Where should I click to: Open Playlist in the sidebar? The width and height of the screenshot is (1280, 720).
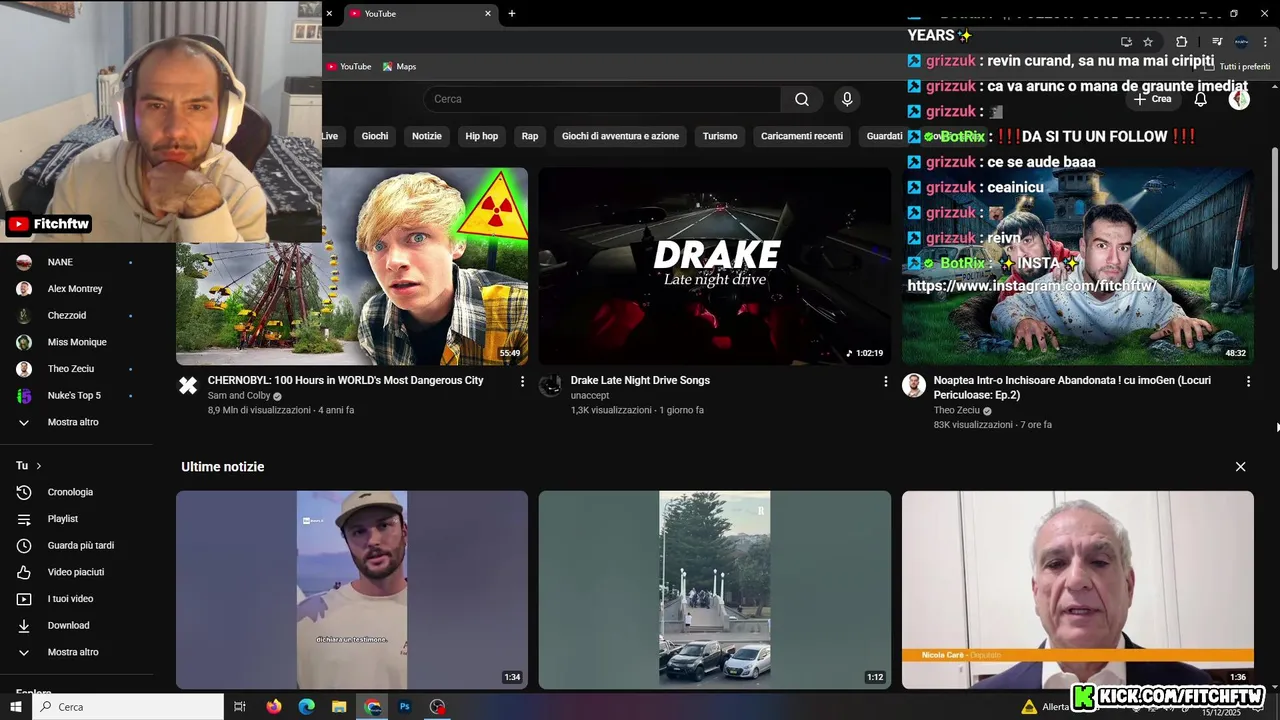coord(62,519)
